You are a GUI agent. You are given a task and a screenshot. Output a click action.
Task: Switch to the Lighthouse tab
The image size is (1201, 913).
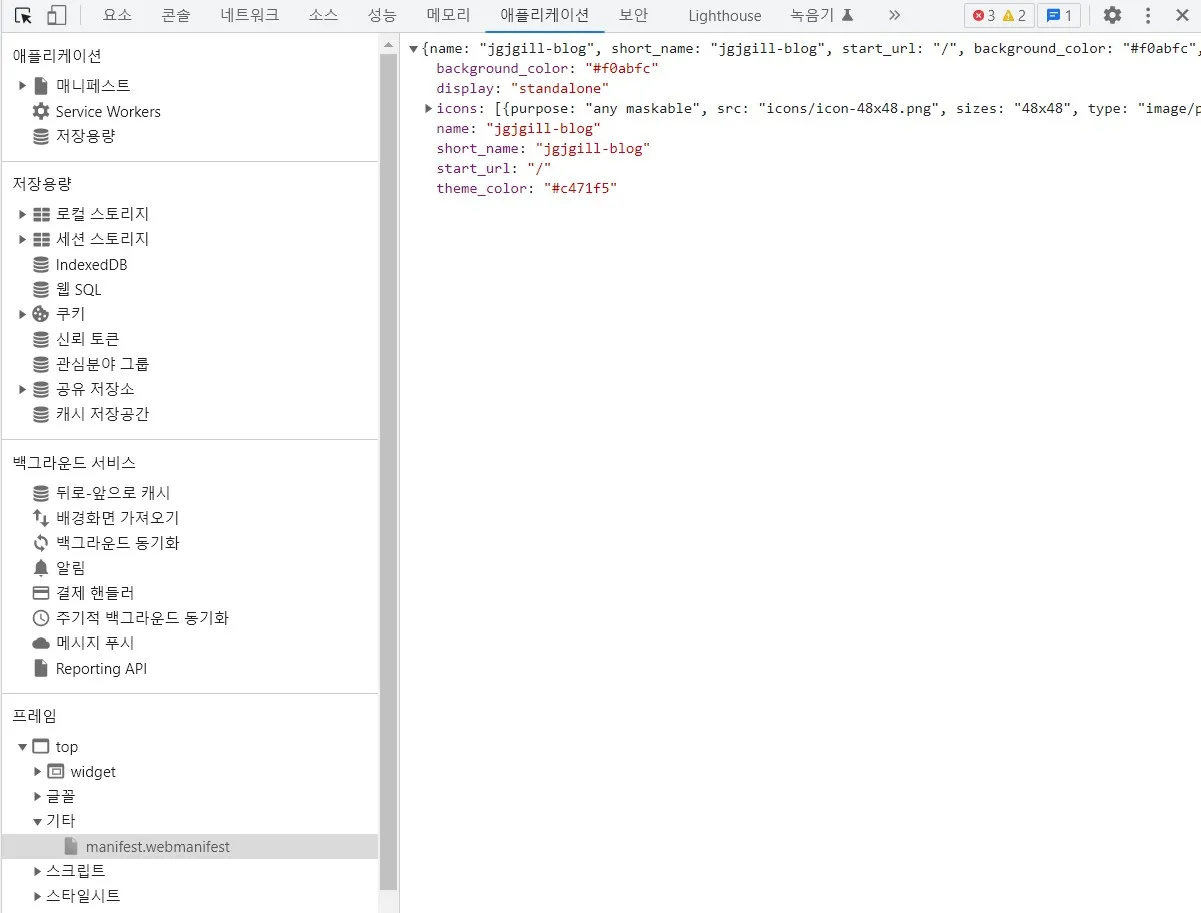tap(724, 15)
